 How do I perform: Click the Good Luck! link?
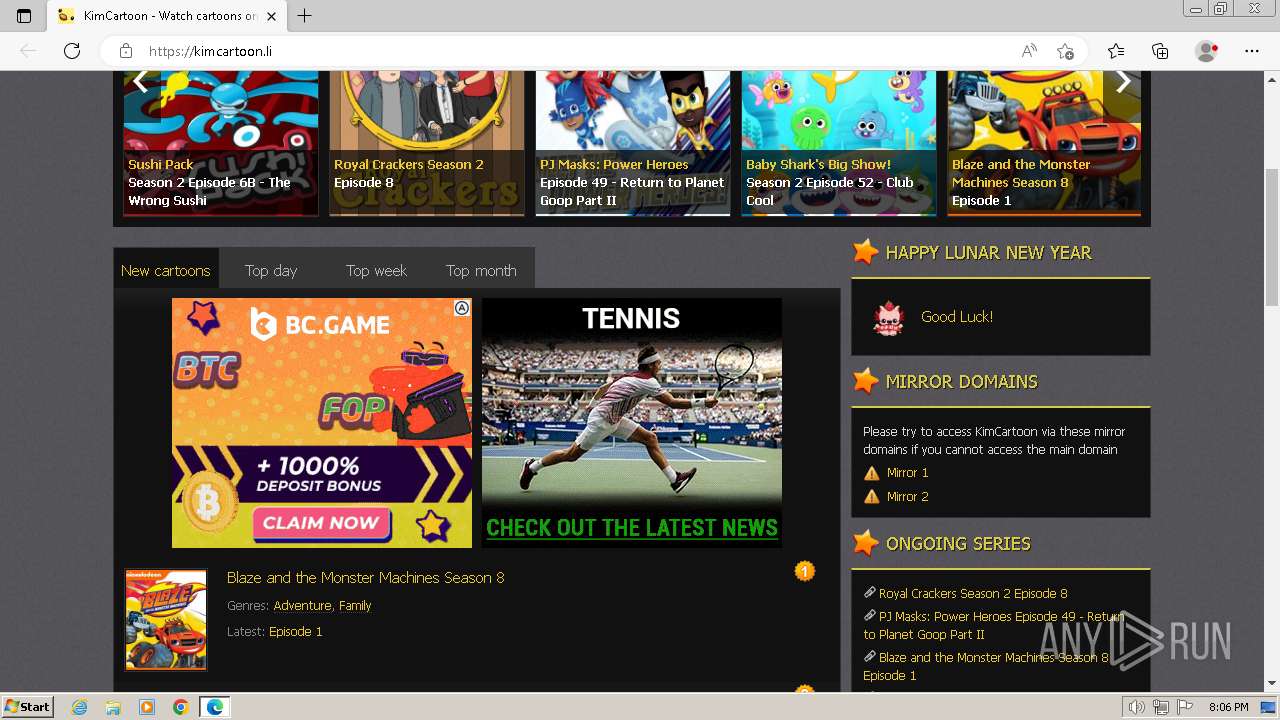957,316
